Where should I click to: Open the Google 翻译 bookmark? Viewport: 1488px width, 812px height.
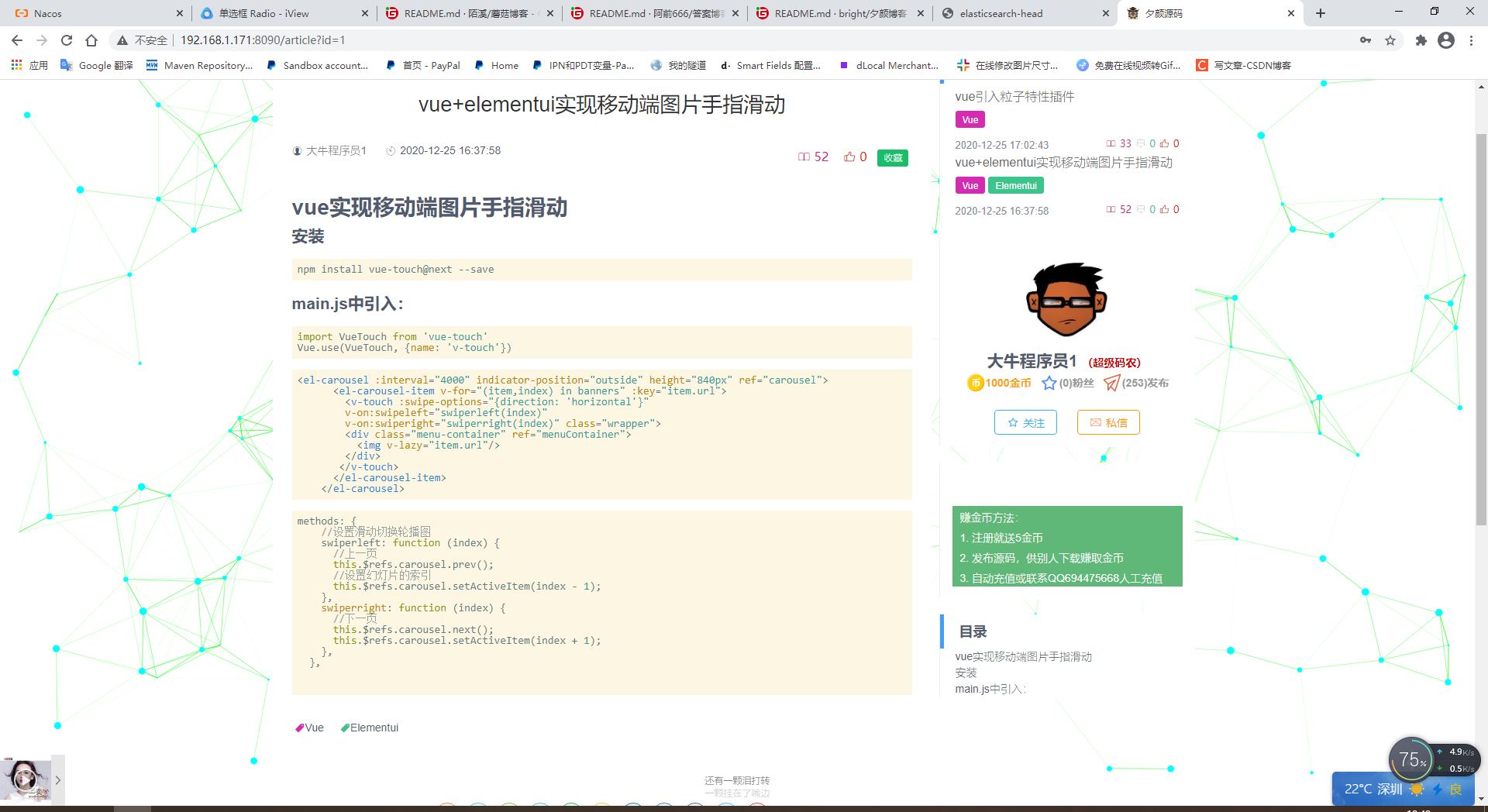click(x=97, y=65)
